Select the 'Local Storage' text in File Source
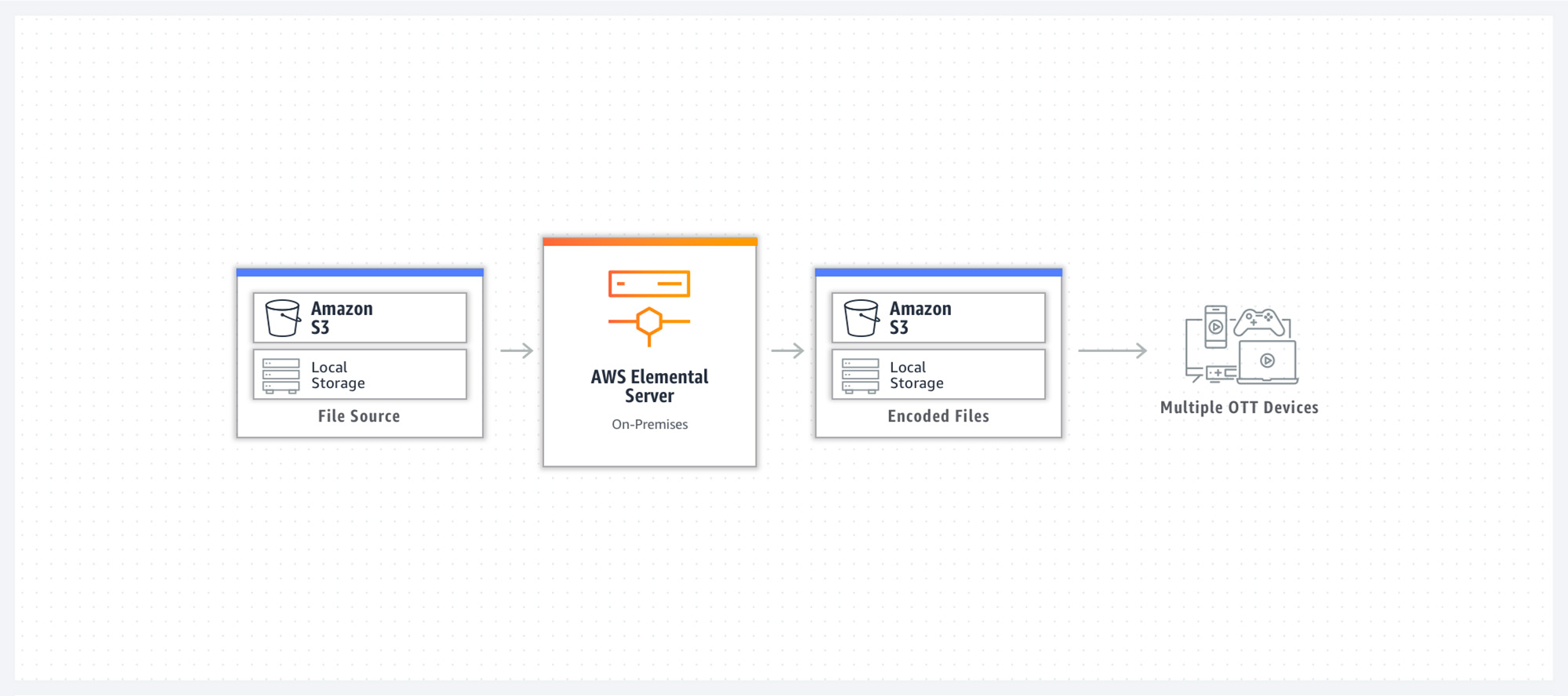This screenshot has width=1568, height=696. tap(338, 375)
